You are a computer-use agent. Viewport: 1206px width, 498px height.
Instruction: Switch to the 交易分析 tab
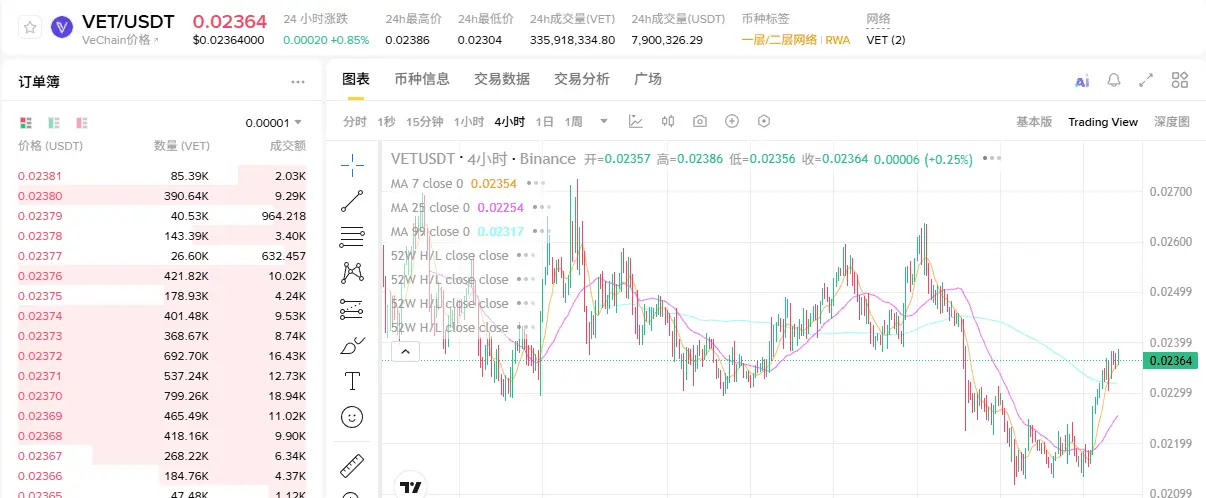[x=582, y=79]
